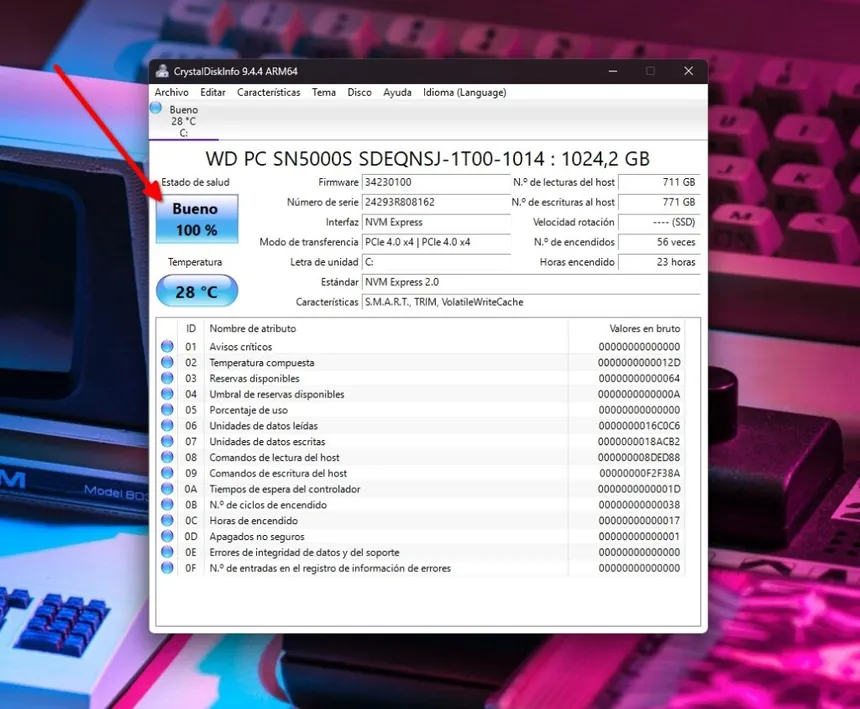Select the Porcentaje de uso attribute row
Image resolution: width=860 pixels, height=709 pixels.
click(421, 410)
